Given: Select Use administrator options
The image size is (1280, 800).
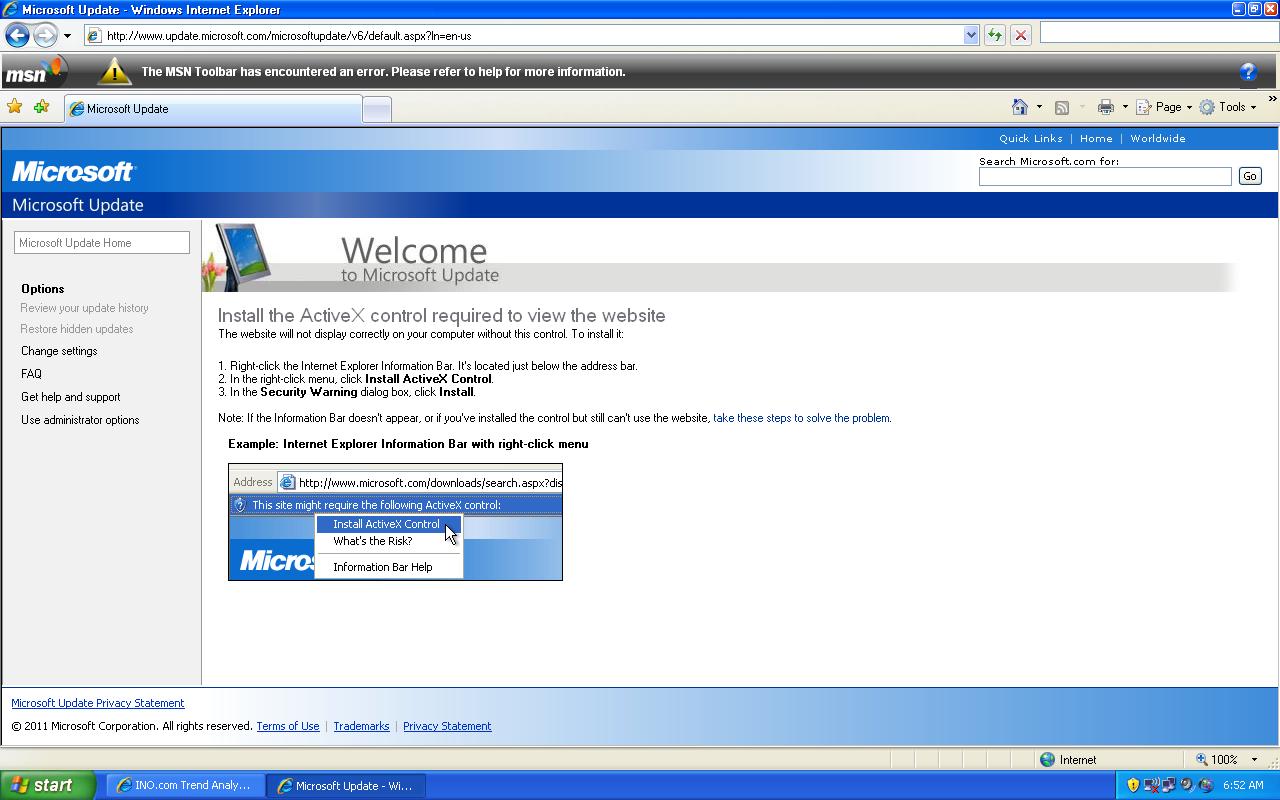Looking at the screenshot, I should point(80,420).
